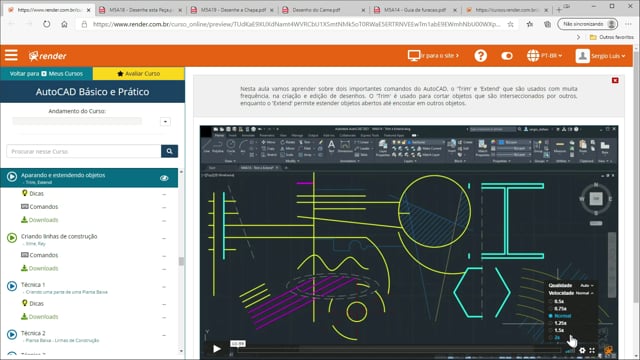The height and width of the screenshot is (360, 640).
Task: Click the browser address bar URL
Action: (x=296, y=24)
